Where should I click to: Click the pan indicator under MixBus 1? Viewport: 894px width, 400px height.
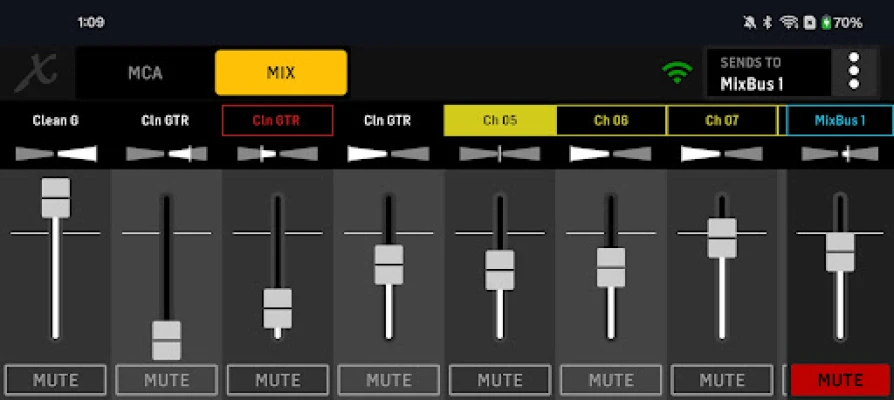click(840, 154)
